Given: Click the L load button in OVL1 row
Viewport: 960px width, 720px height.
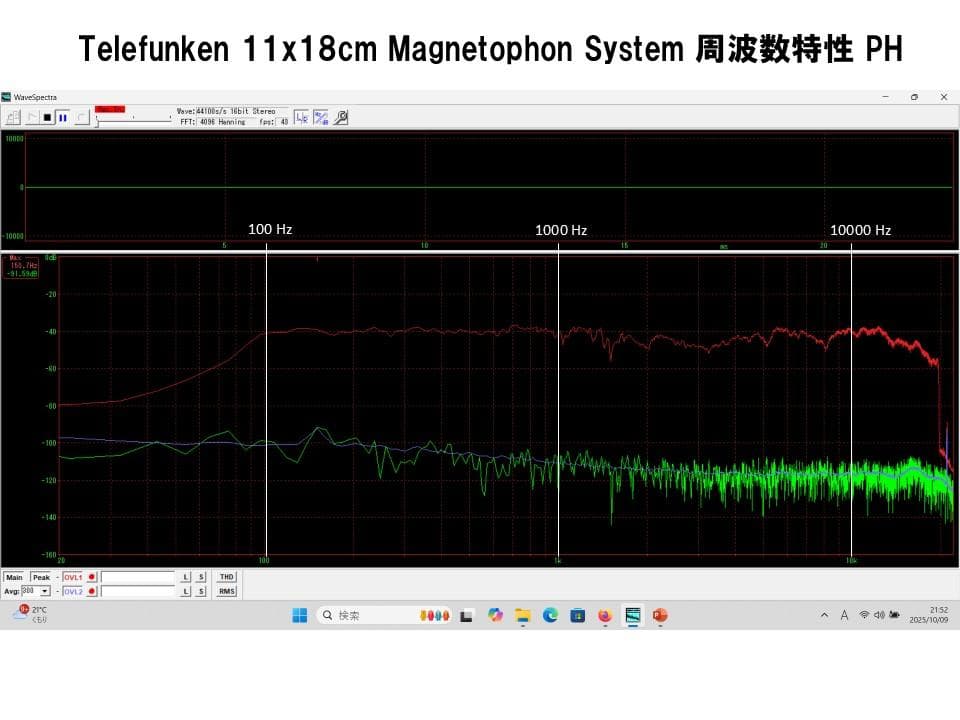Looking at the screenshot, I should click(186, 577).
